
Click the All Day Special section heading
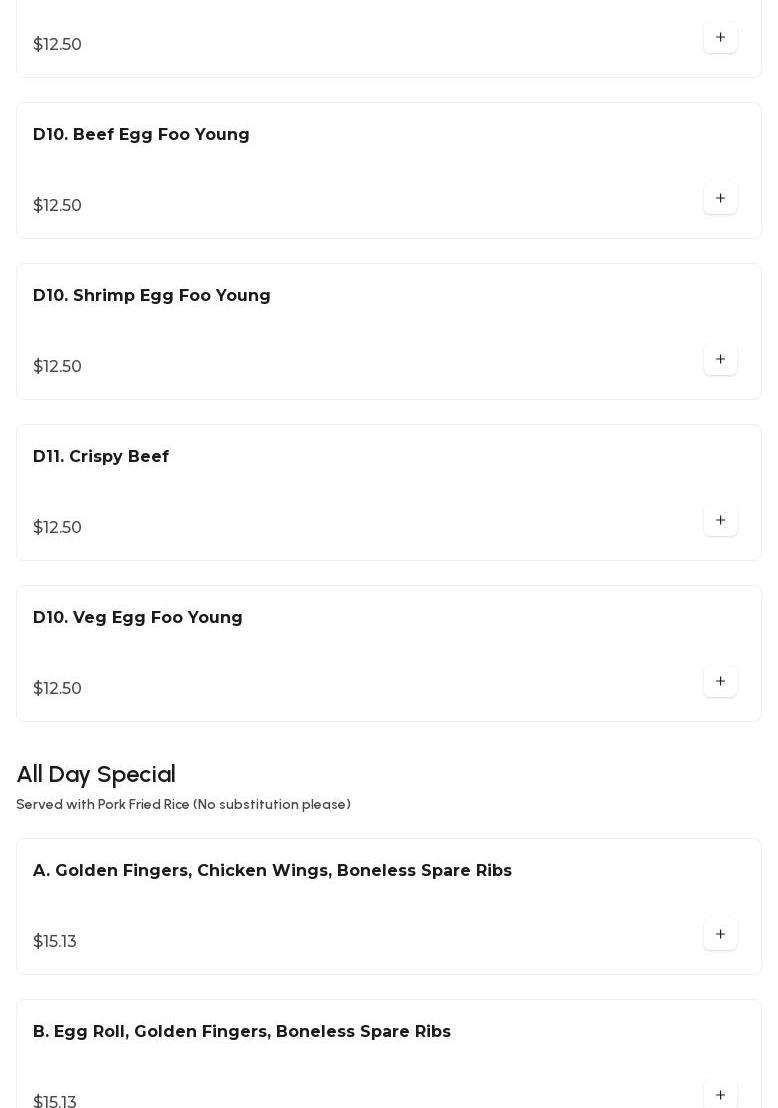[96, 775]
